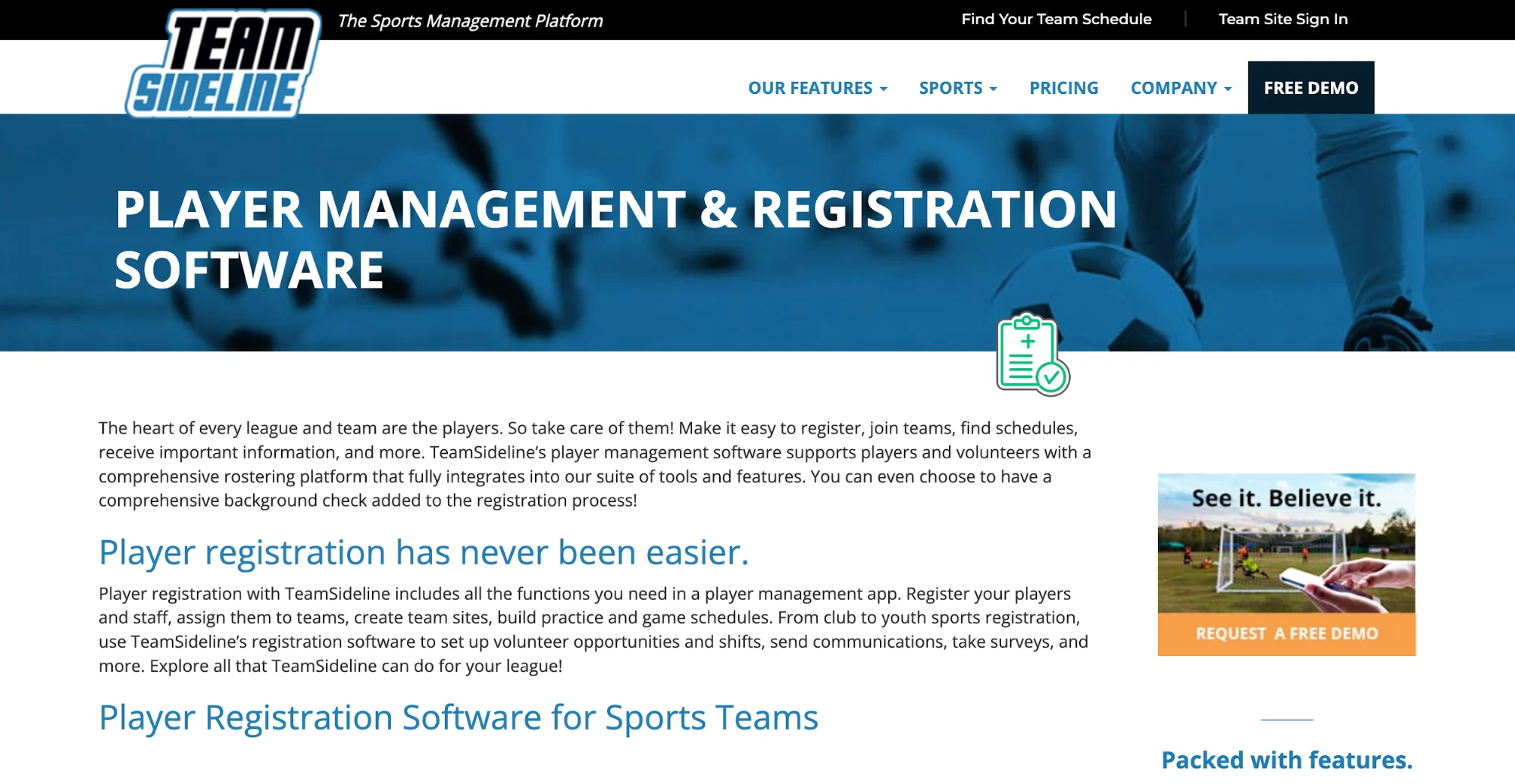
Task: Click the green clipboard registration icon
Action: click(1032, 355)
